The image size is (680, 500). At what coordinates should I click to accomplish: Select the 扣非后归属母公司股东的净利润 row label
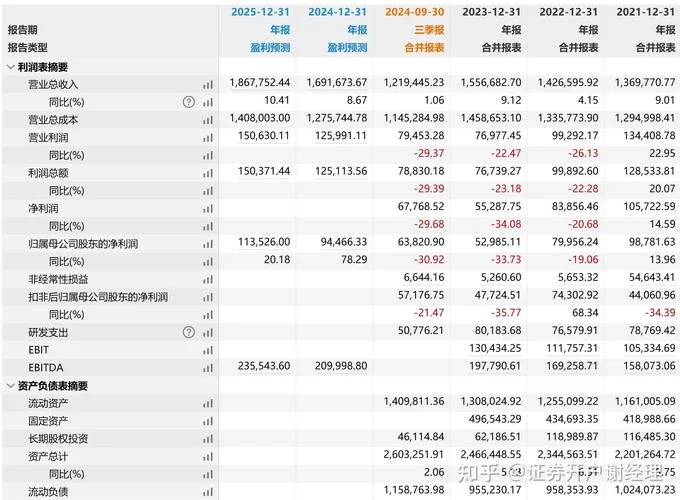coord(98,297)
